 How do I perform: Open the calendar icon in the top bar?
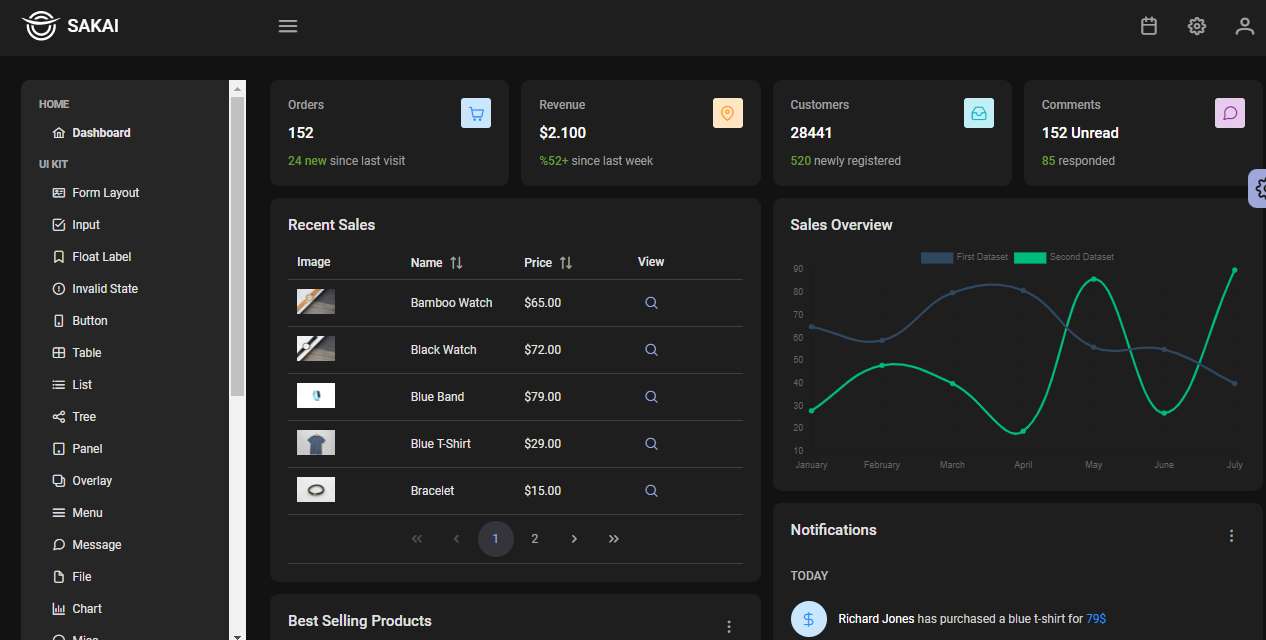click(1148, 26)
